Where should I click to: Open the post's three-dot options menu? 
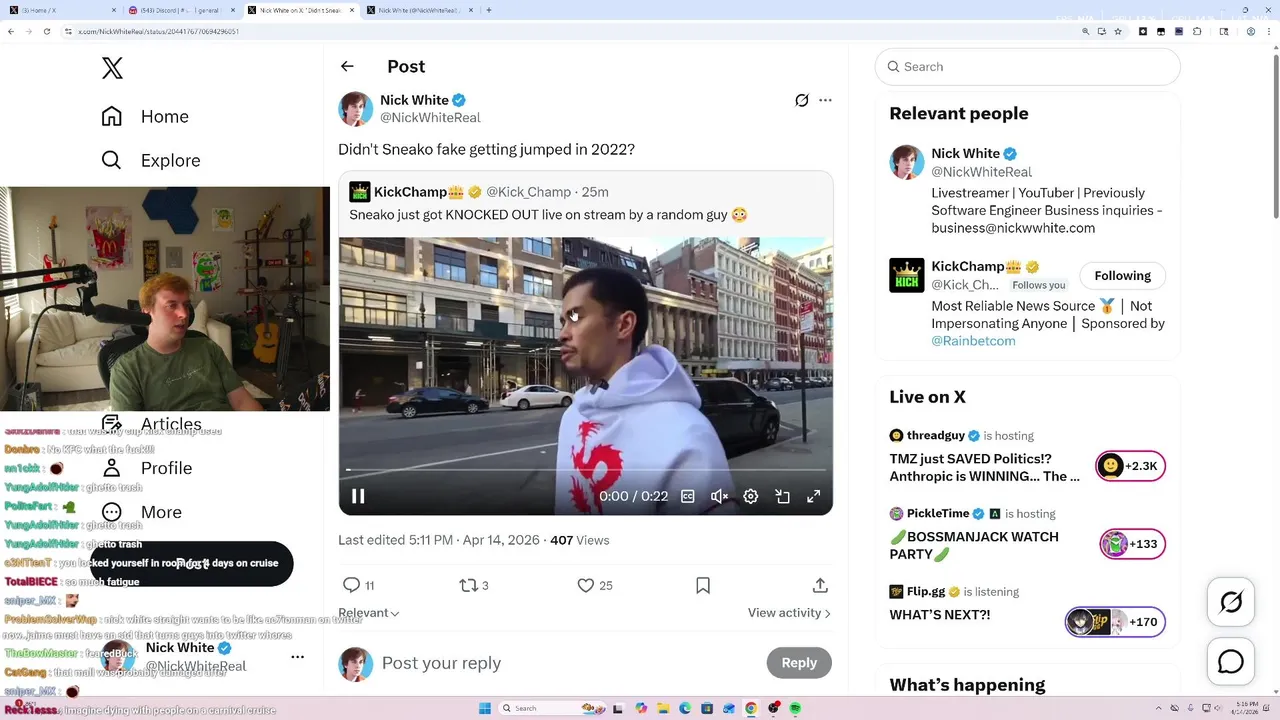(x=825, y=100)
